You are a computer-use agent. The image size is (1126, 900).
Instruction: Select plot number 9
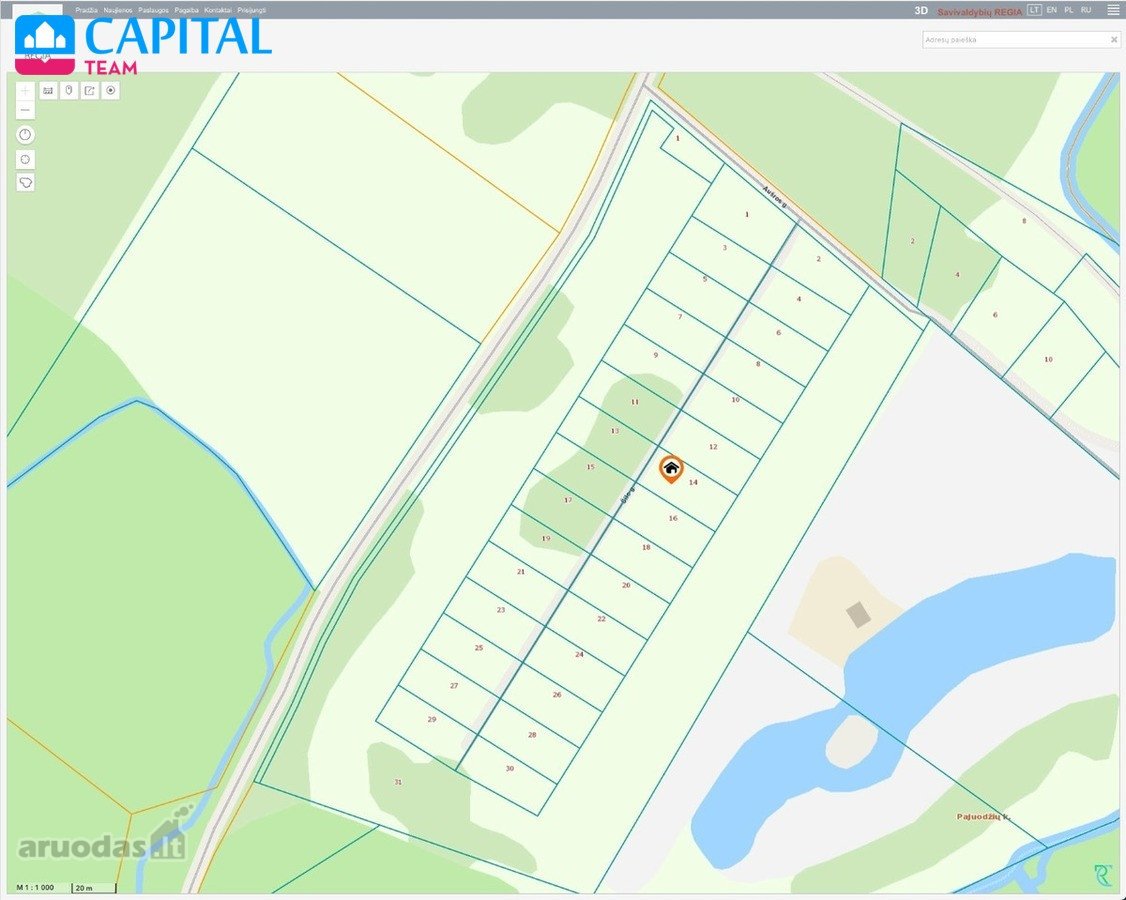coord(656,356)
